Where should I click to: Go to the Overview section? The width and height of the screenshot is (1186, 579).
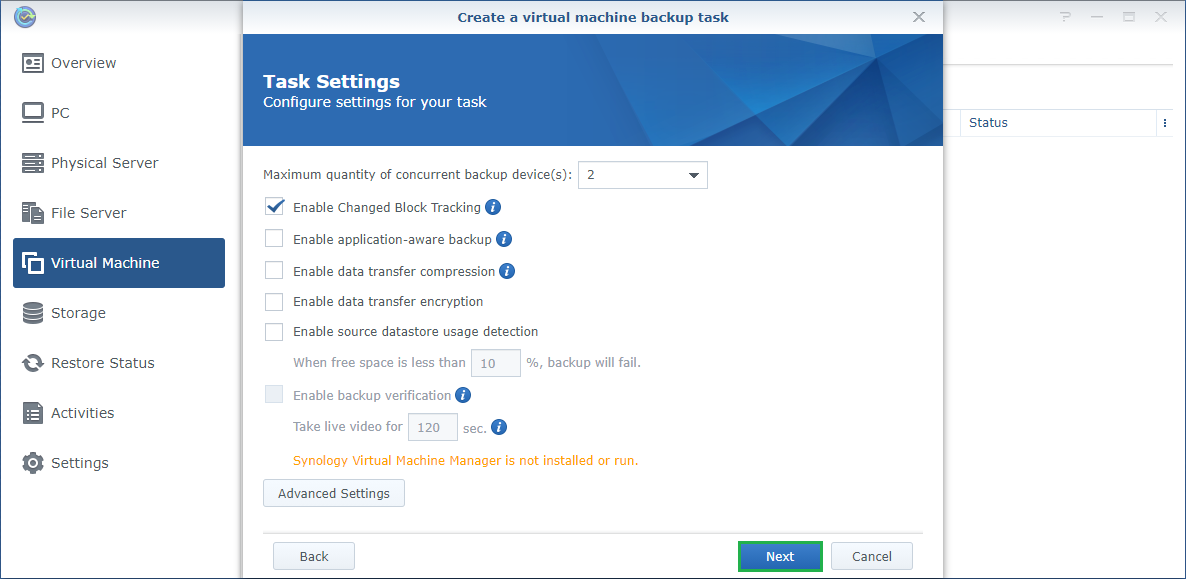click(x=84, y=63)
